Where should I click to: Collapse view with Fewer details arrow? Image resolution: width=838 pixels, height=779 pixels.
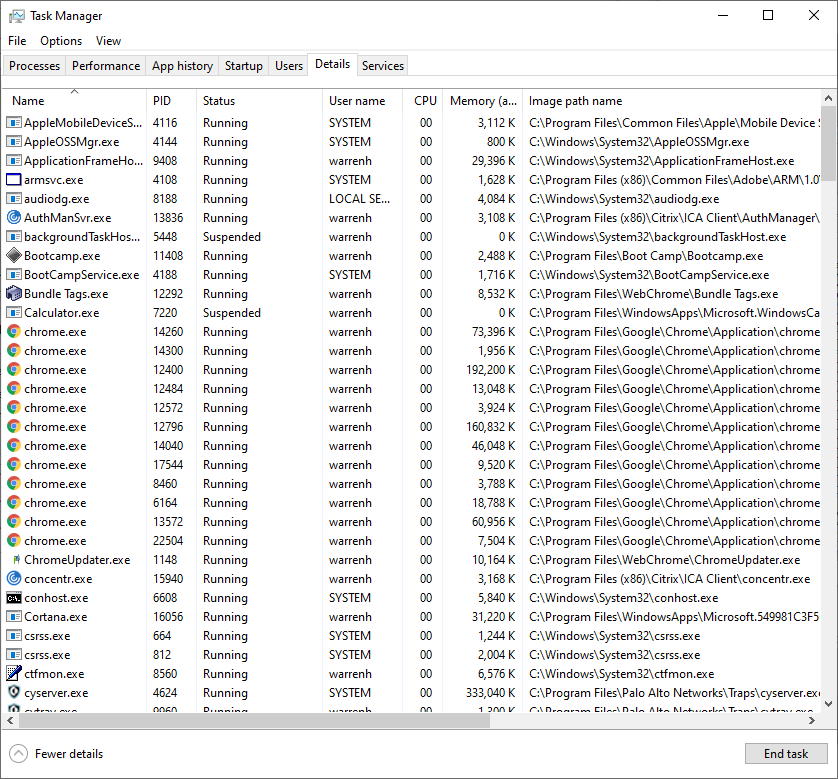(18, 754)
